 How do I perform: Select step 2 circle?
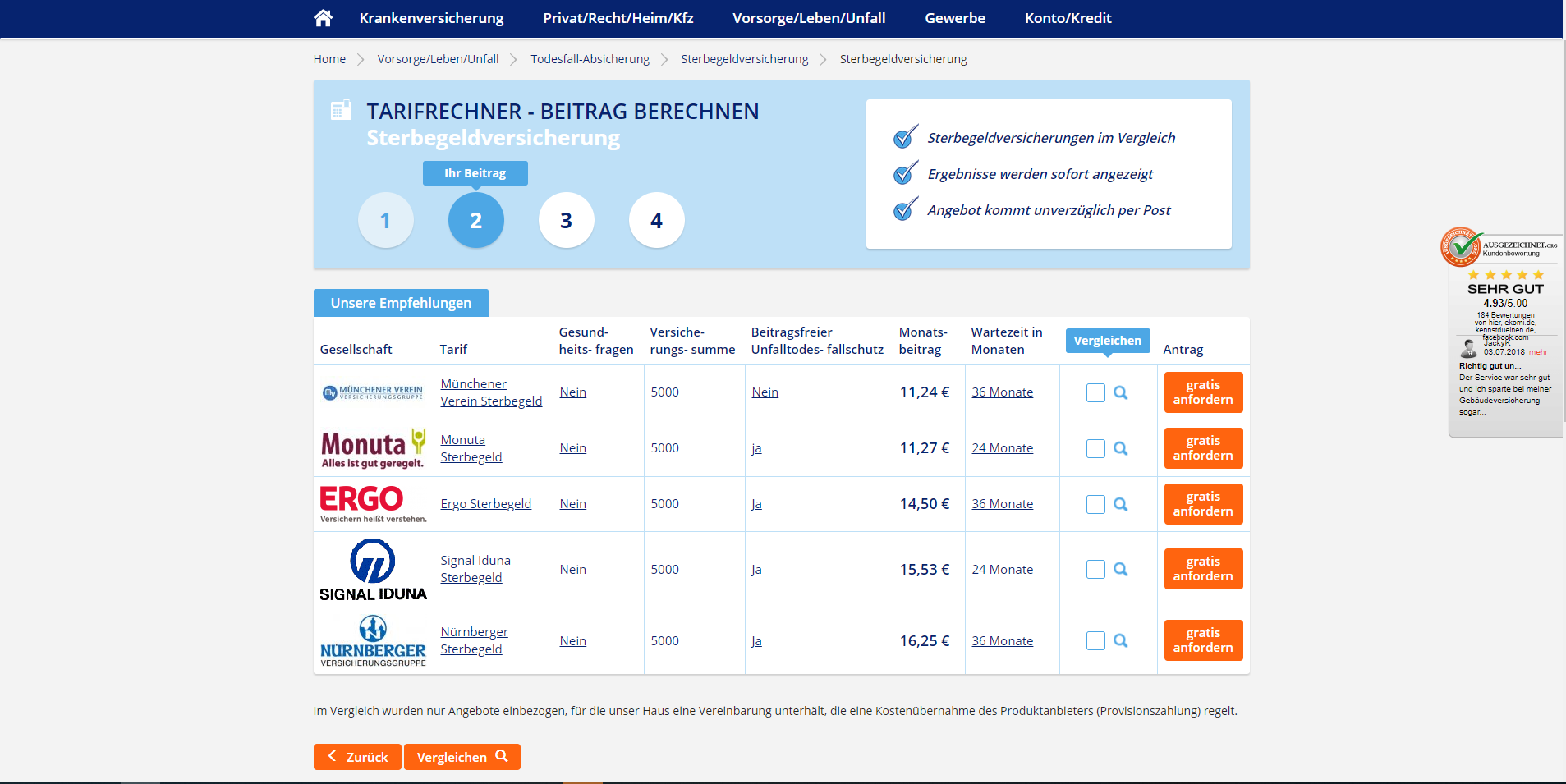coord(475,220)
